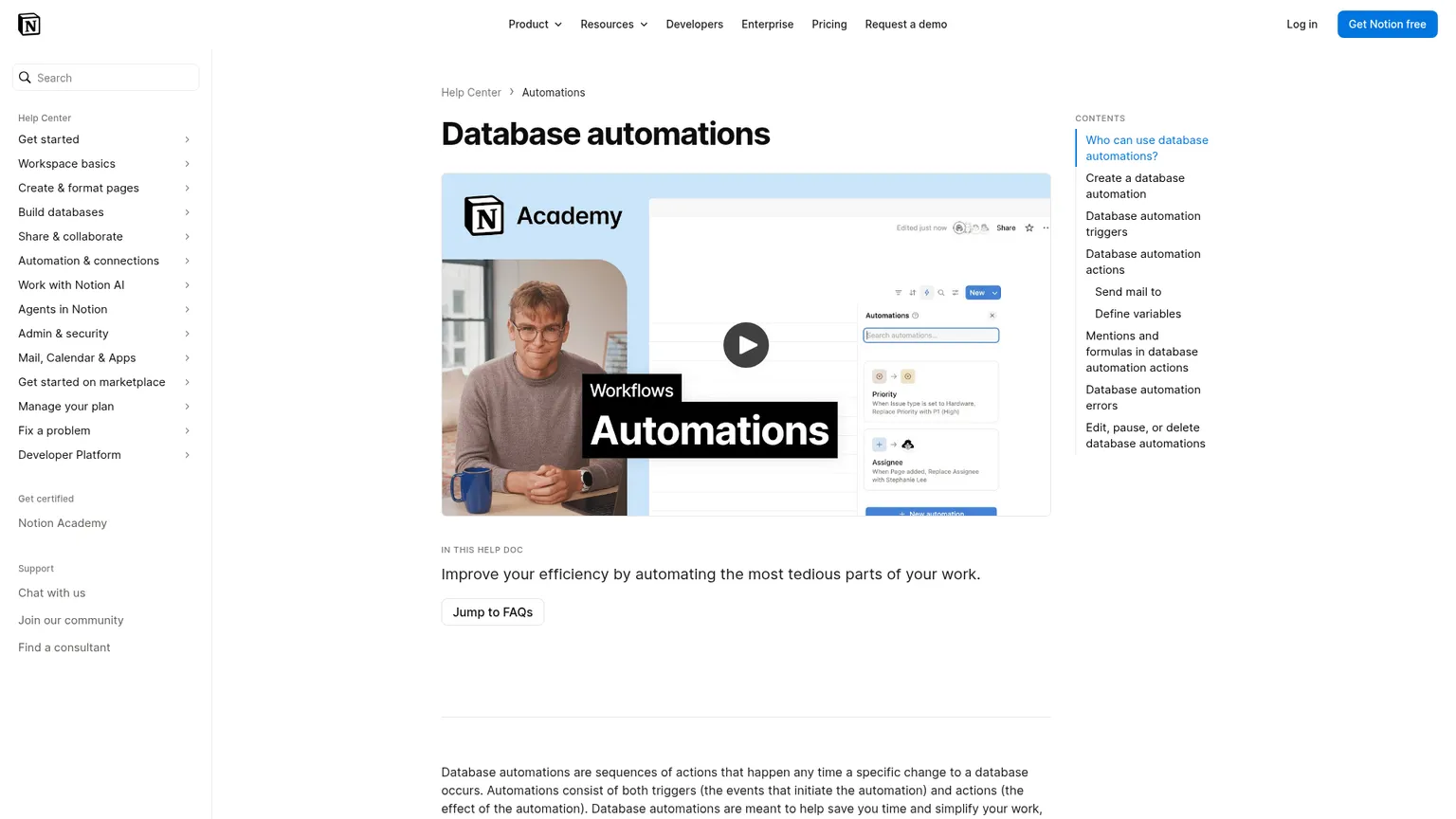
Task: Open Join our community link
Action: click(71, 621)
